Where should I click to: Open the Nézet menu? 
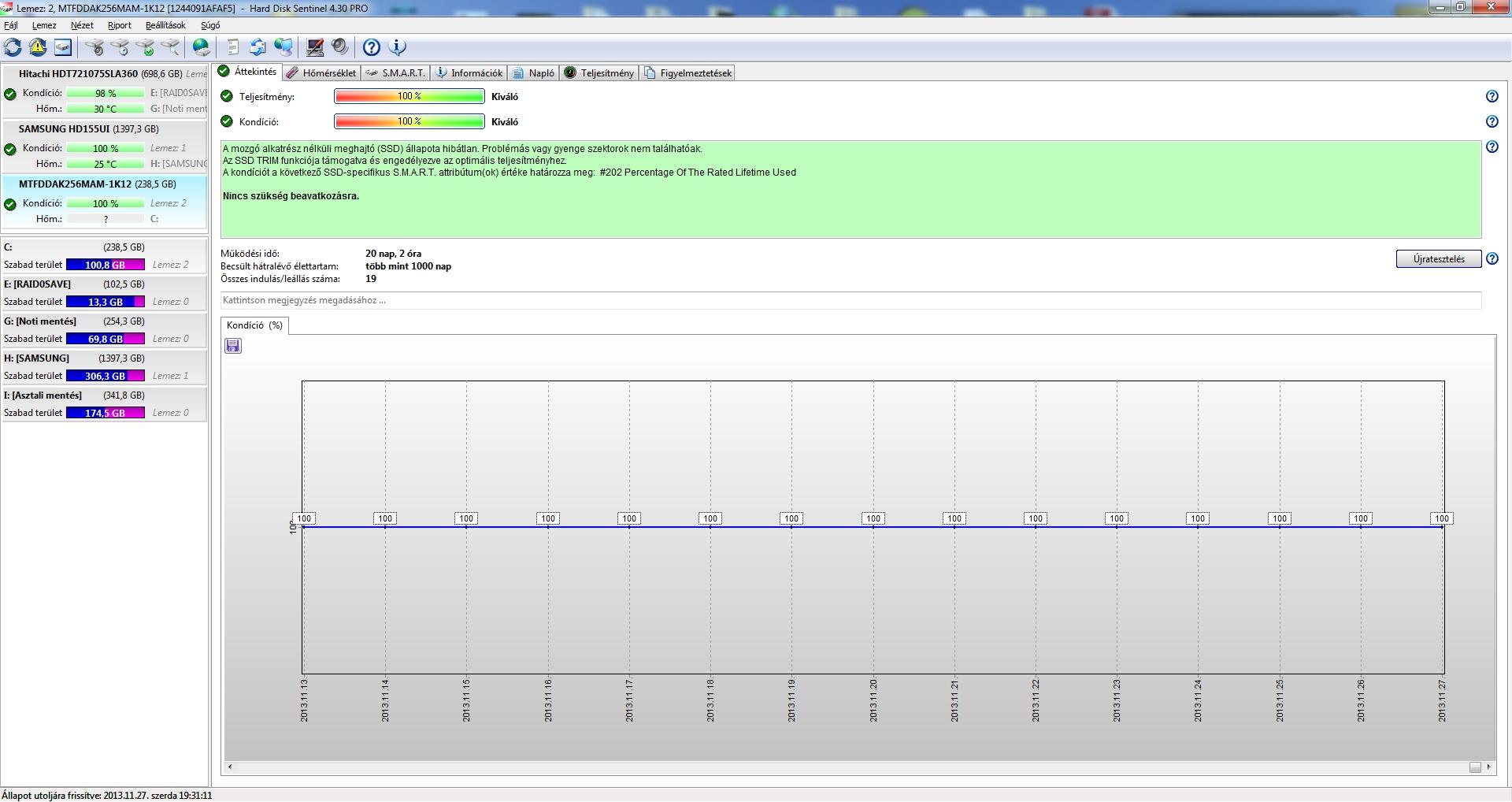tap(82, 25)
